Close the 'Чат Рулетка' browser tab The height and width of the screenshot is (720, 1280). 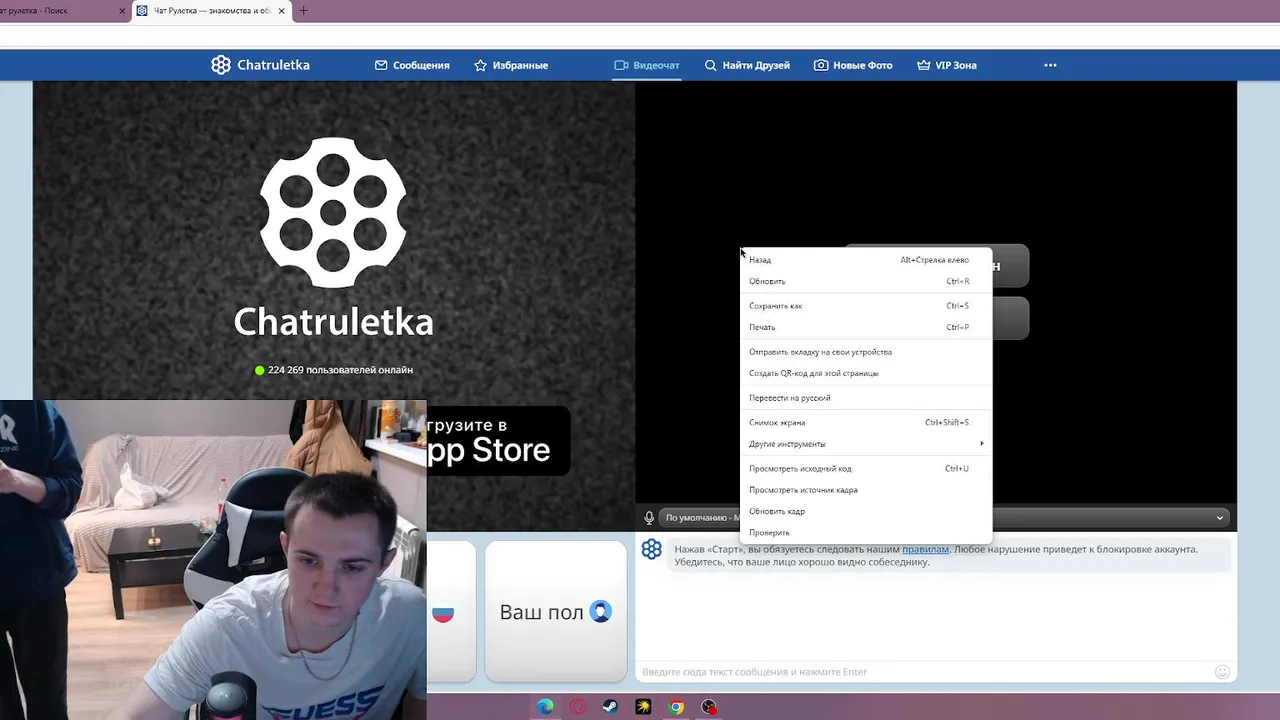tap(282, 11)
